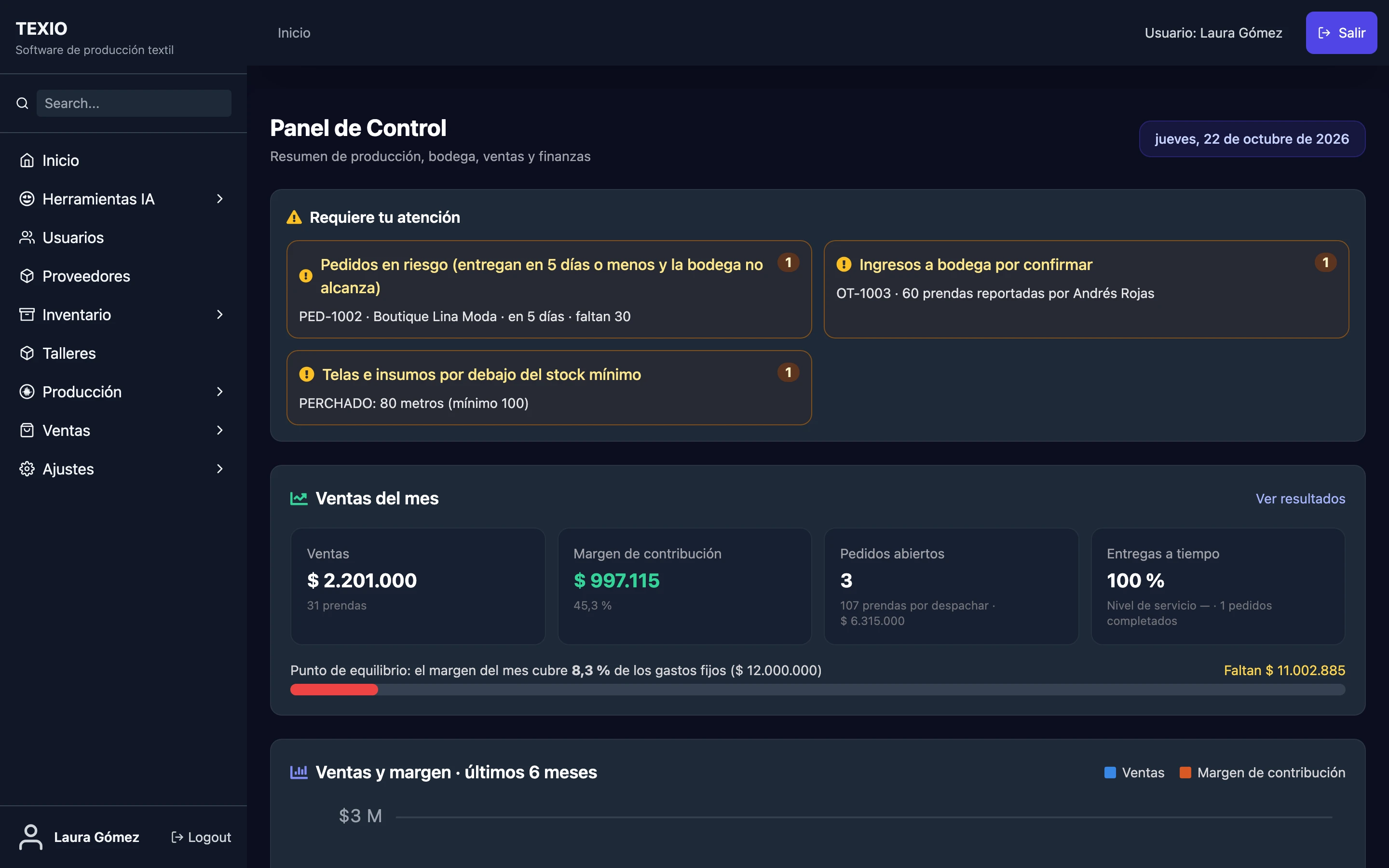This screenshot has width=1389, height=868.
Task: Open the Talleres sidebar menu item
Action: click(123, 353)
